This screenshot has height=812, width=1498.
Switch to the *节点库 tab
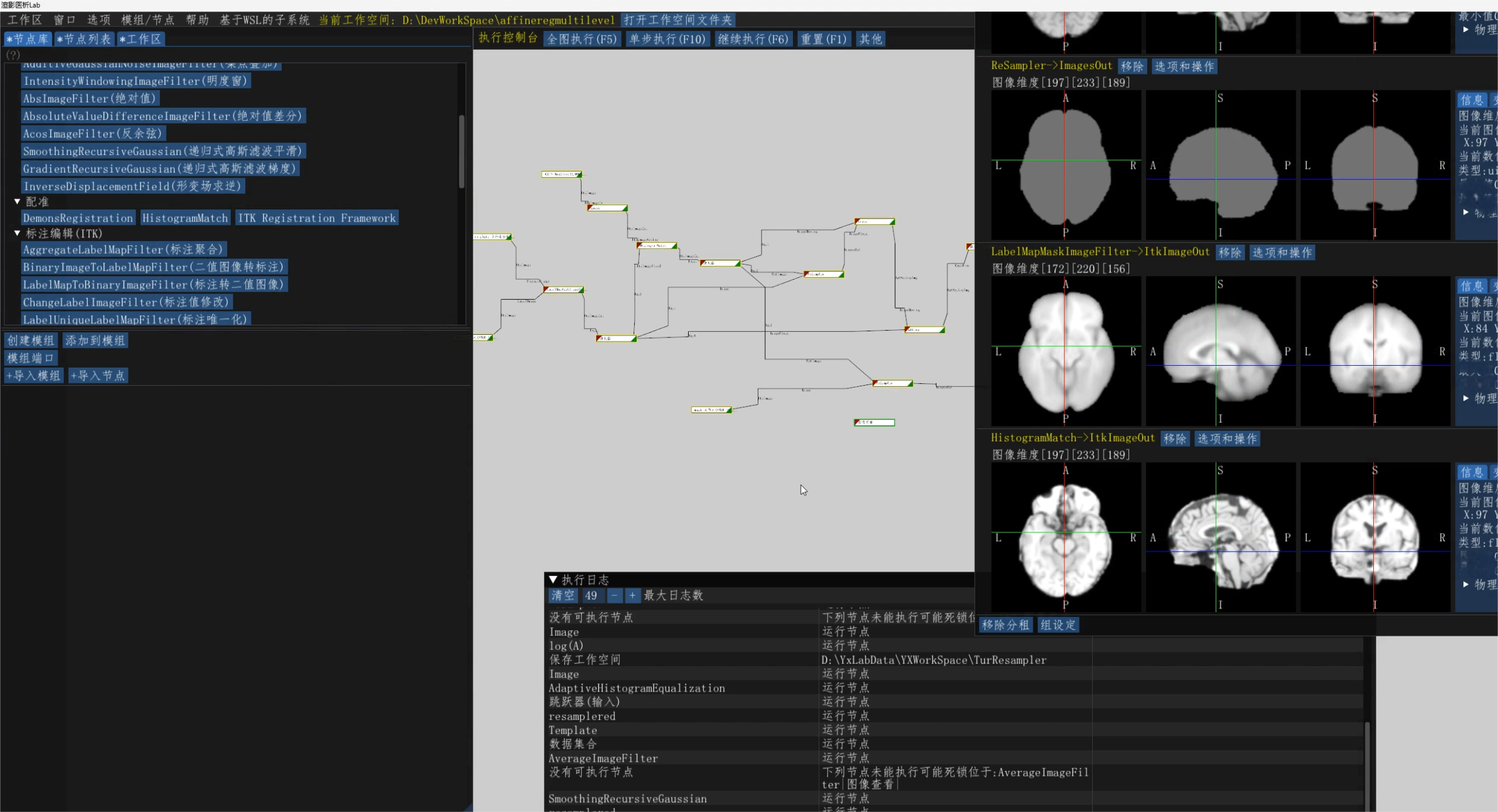tap(28, 39)
